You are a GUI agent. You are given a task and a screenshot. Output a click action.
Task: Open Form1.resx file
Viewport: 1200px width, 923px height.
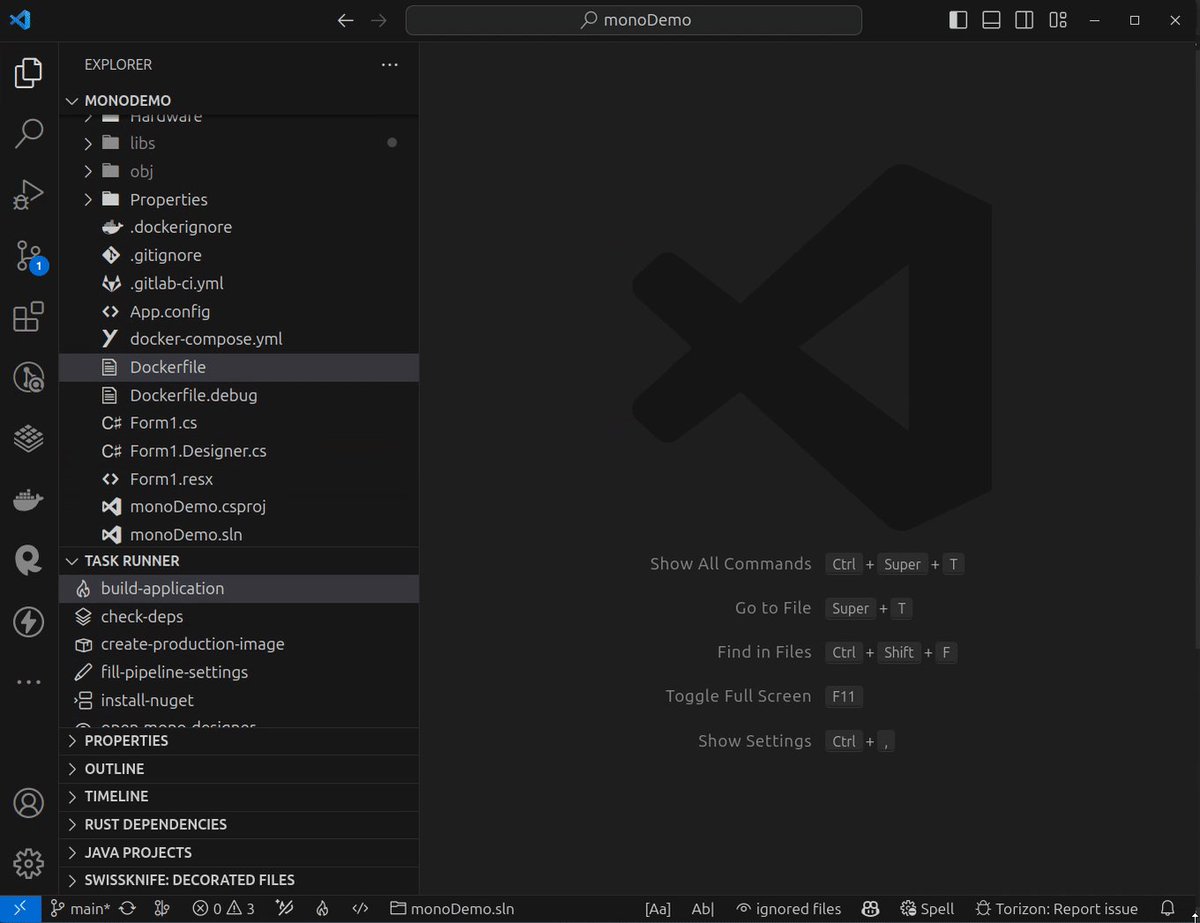point(239,479)
